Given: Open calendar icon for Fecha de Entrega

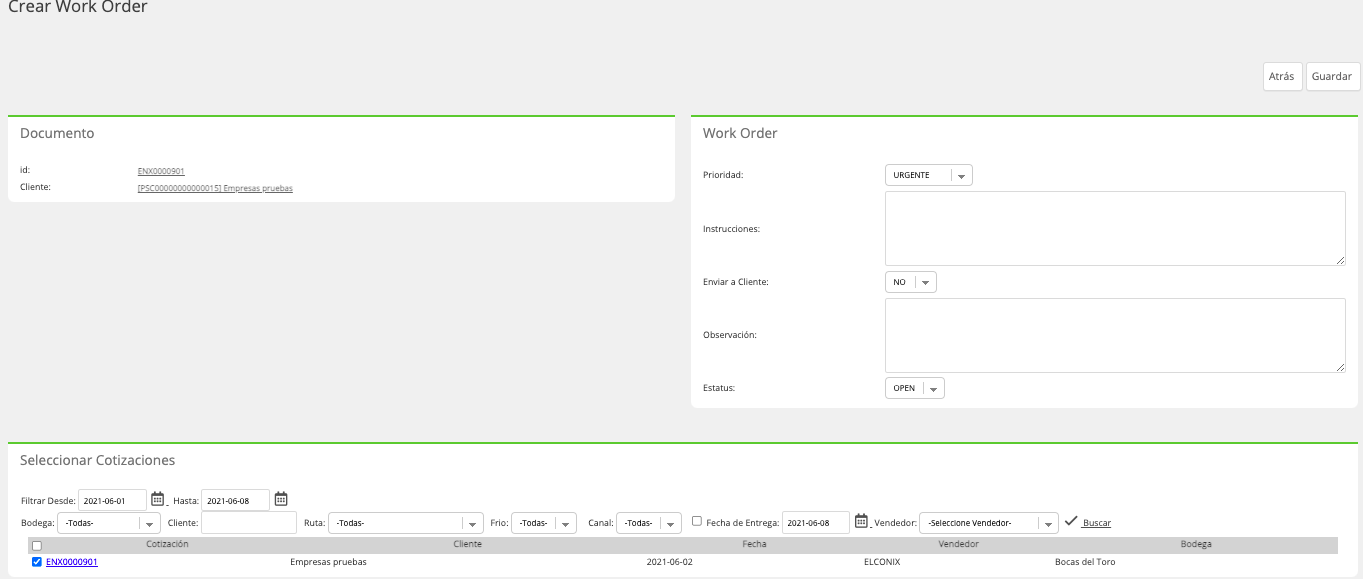Looking at the screenshot, I should coord(861,521).
